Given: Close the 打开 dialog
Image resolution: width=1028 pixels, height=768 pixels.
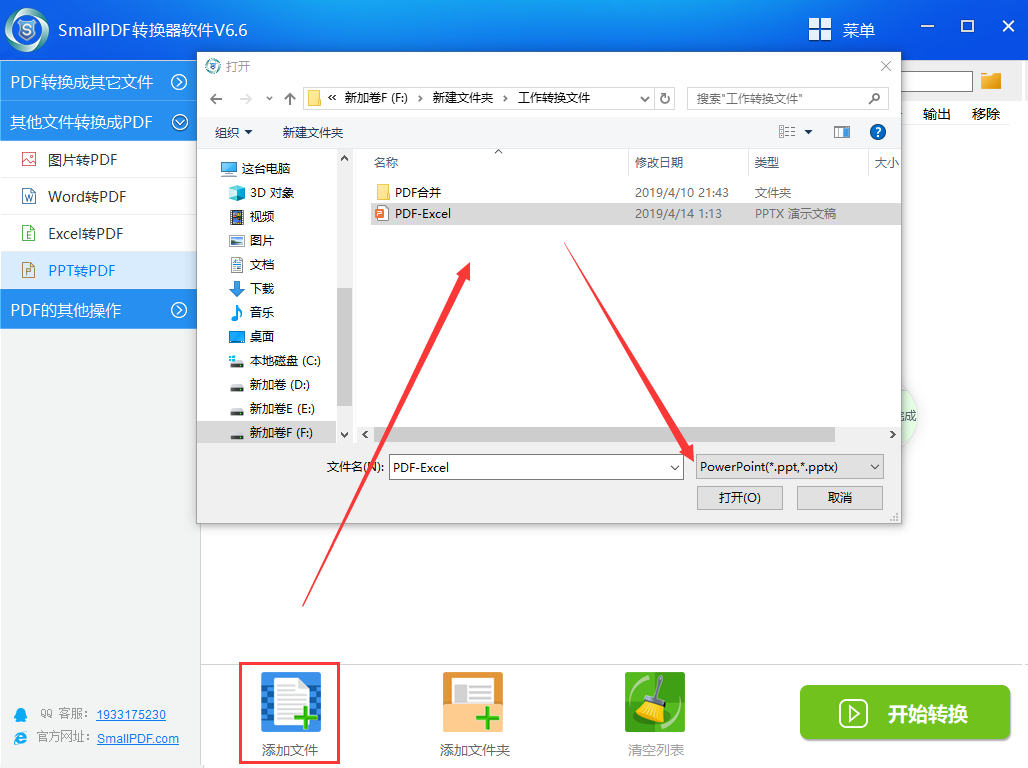Looking at the screenshot, I should pos(886,66).
